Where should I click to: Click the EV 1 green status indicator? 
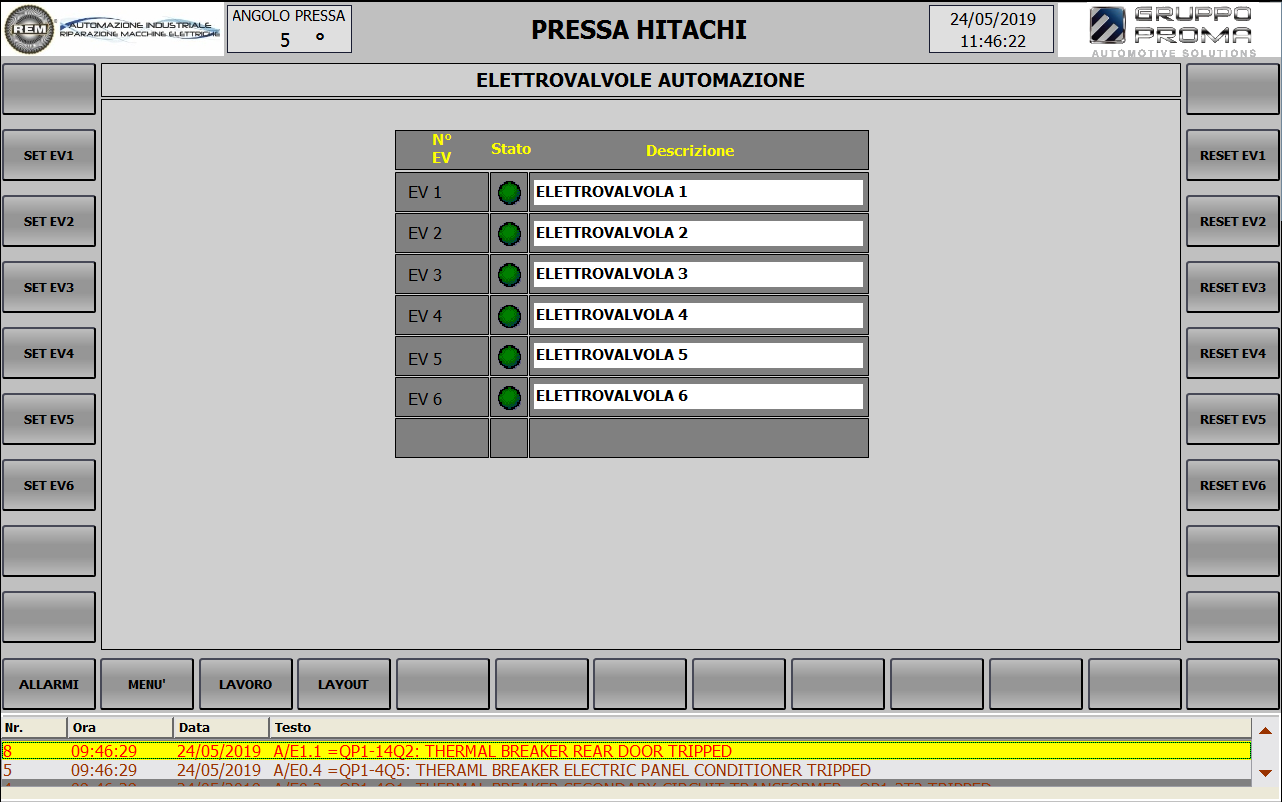tap(509, 192)
